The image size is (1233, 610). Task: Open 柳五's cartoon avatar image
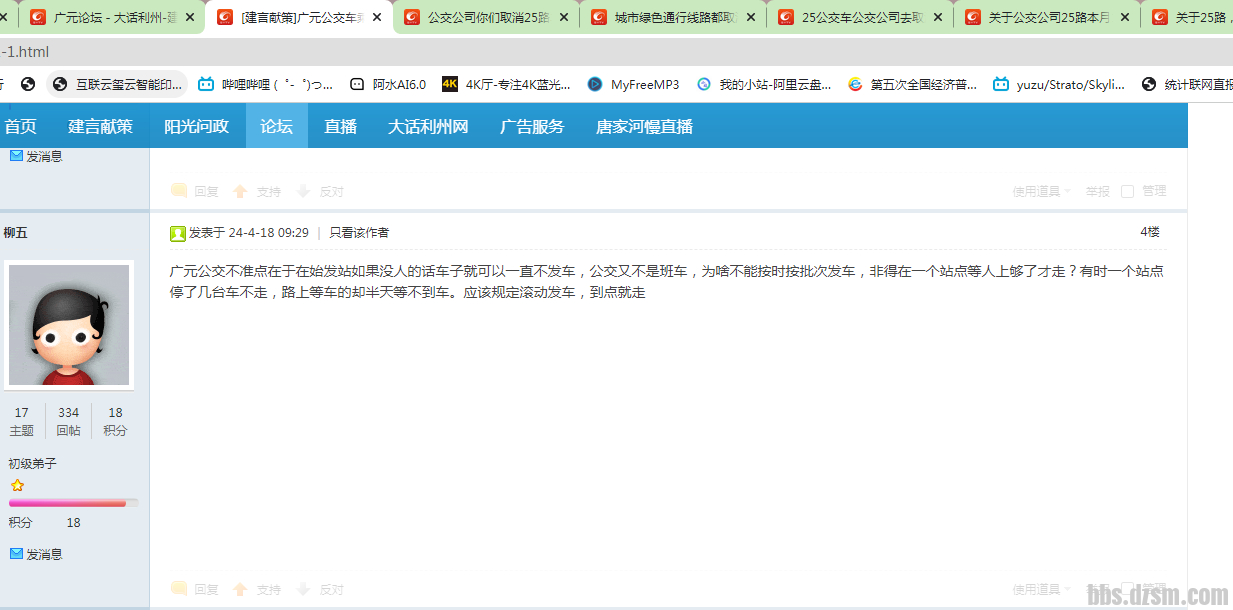click(x=69, y=325)
